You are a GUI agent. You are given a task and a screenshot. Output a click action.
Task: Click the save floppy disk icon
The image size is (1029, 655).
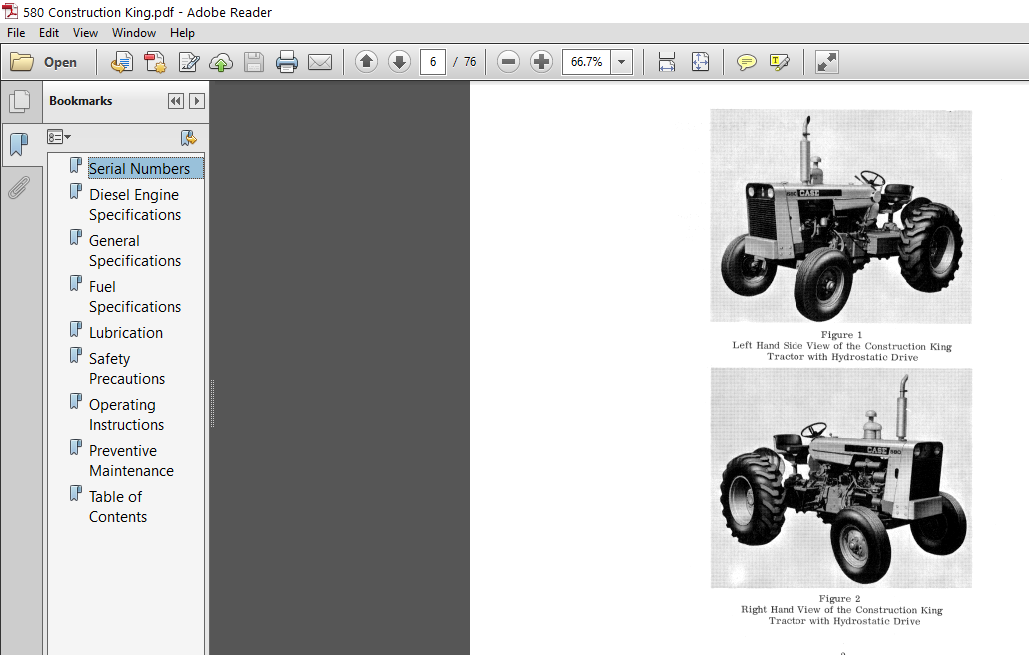(254, 62)
